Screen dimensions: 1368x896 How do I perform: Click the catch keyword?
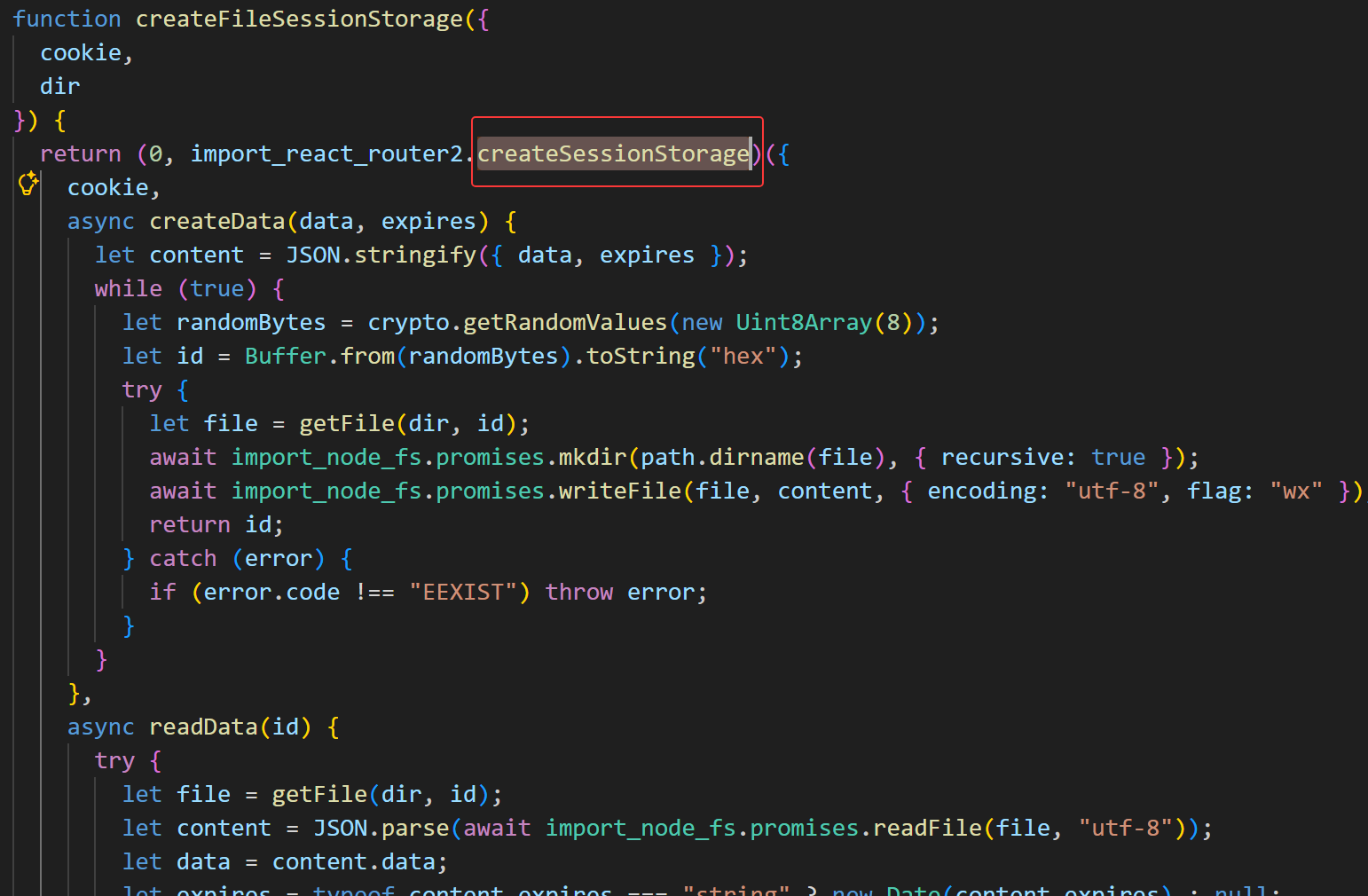click(x=183, y=559)
